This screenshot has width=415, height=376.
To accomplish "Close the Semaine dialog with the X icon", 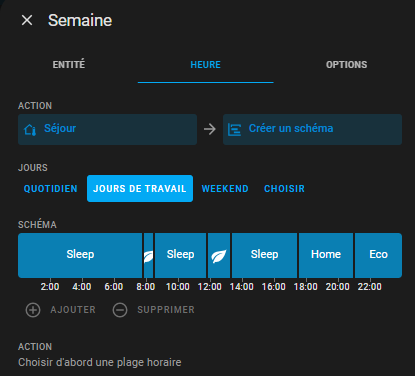I will click(27, 20).
